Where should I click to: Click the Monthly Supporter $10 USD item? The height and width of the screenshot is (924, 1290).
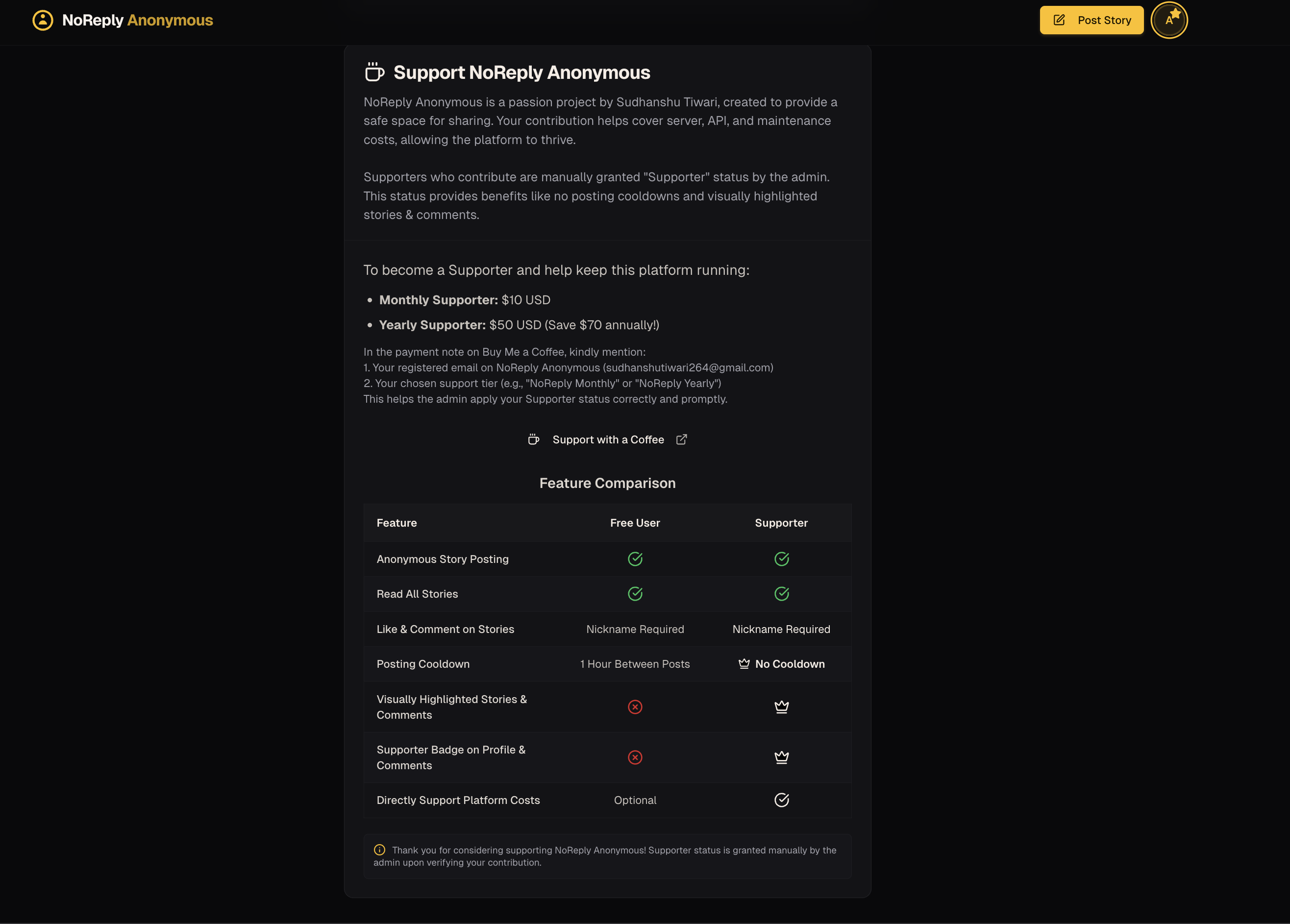click(x=465, y=300)
